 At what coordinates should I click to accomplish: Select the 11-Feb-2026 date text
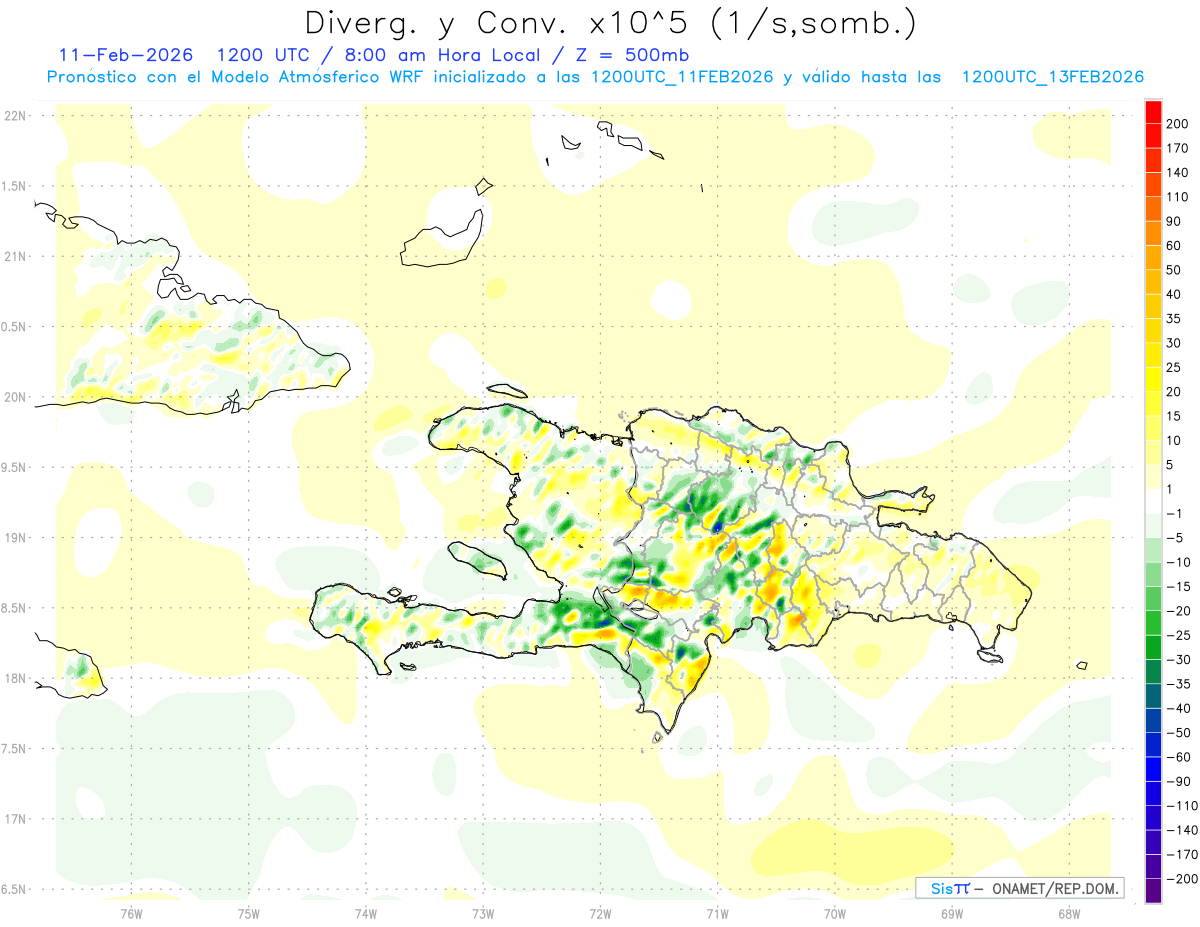126,55
